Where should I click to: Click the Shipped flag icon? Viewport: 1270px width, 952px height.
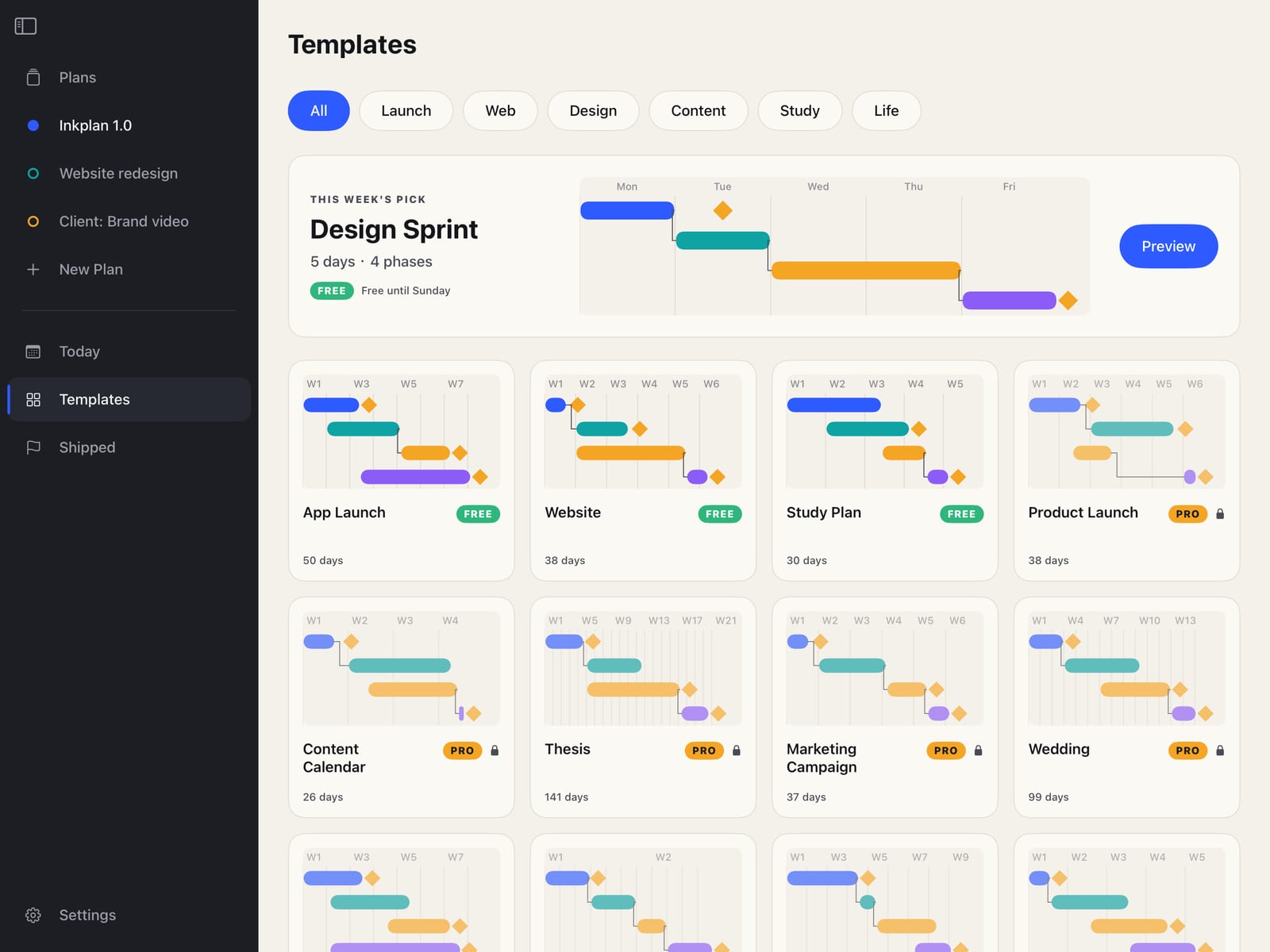tap(33, 447)
